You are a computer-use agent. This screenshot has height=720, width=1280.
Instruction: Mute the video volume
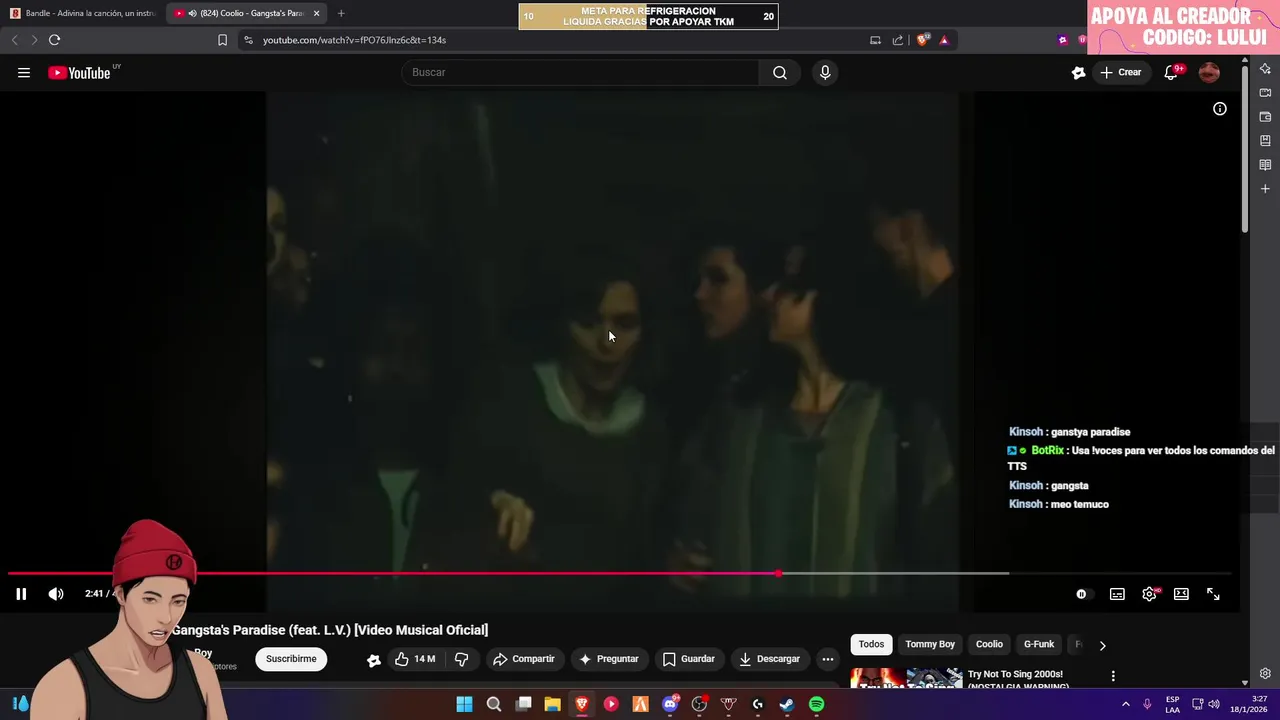[x=56, y=594]
